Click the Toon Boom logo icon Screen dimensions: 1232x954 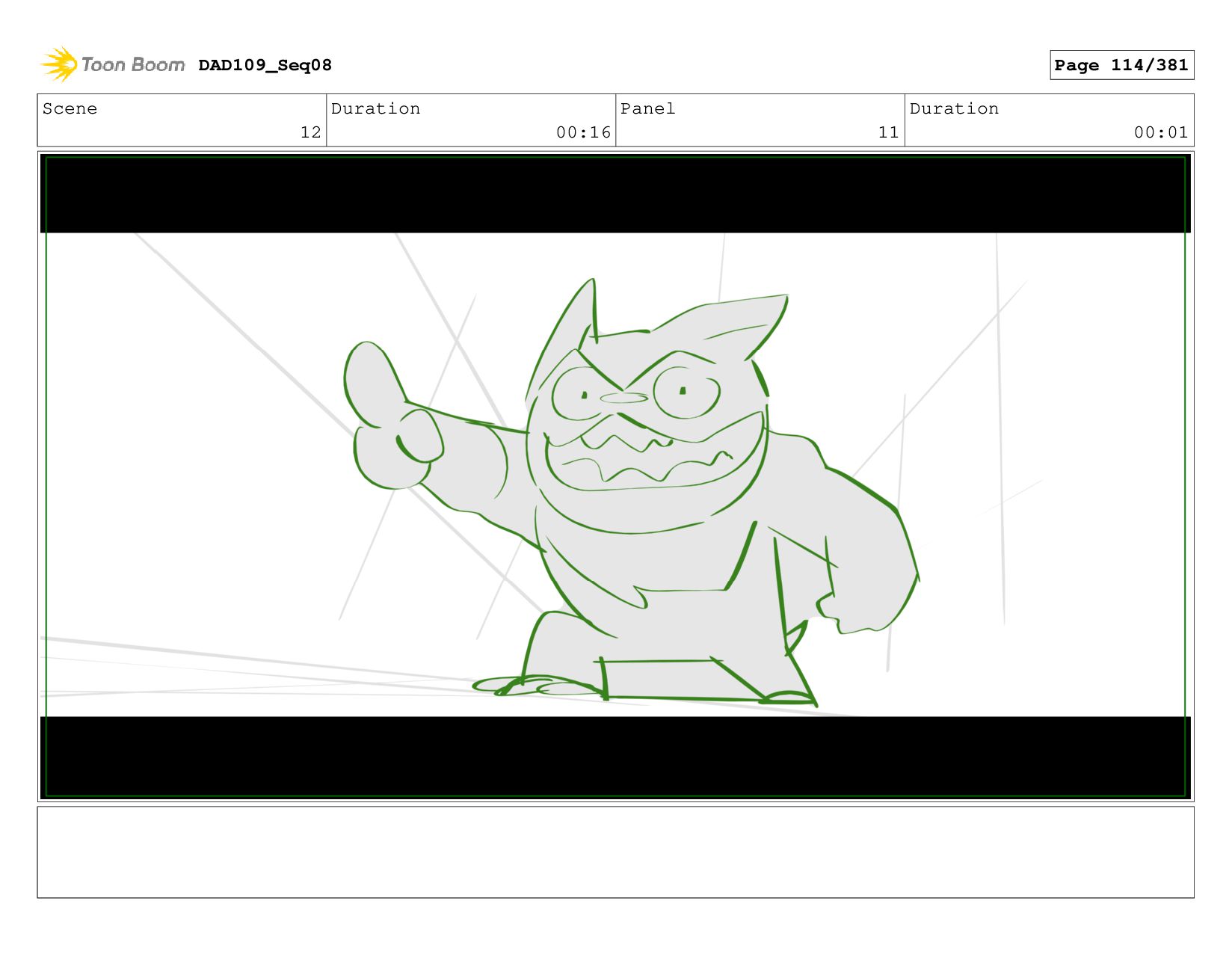point(59,64)
